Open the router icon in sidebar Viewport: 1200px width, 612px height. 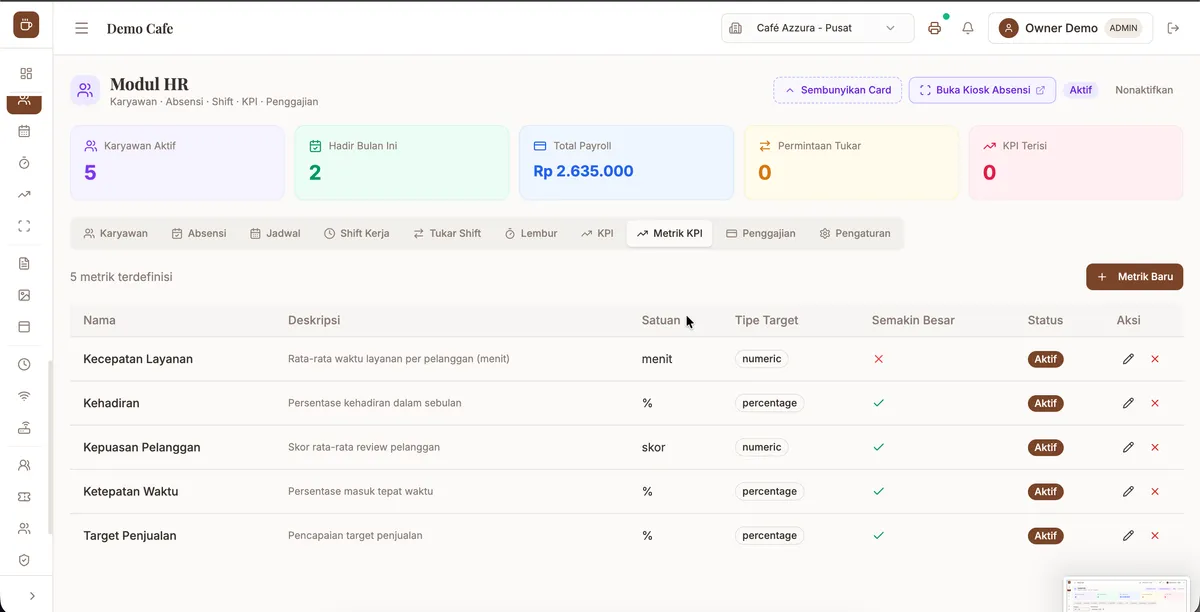coord(25,428)
